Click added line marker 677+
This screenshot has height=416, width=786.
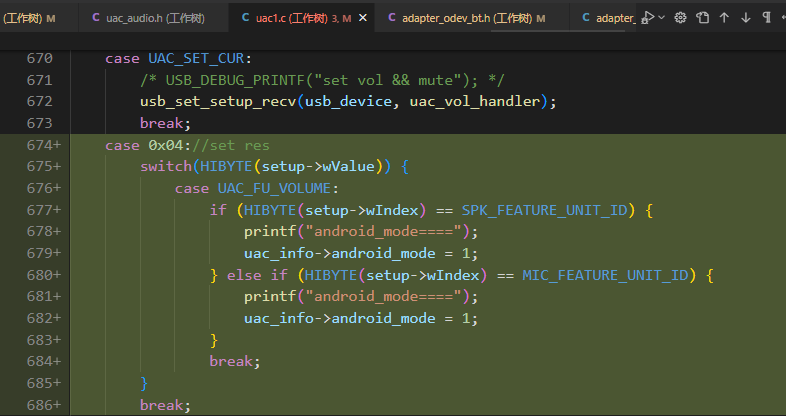click(44, 210)
